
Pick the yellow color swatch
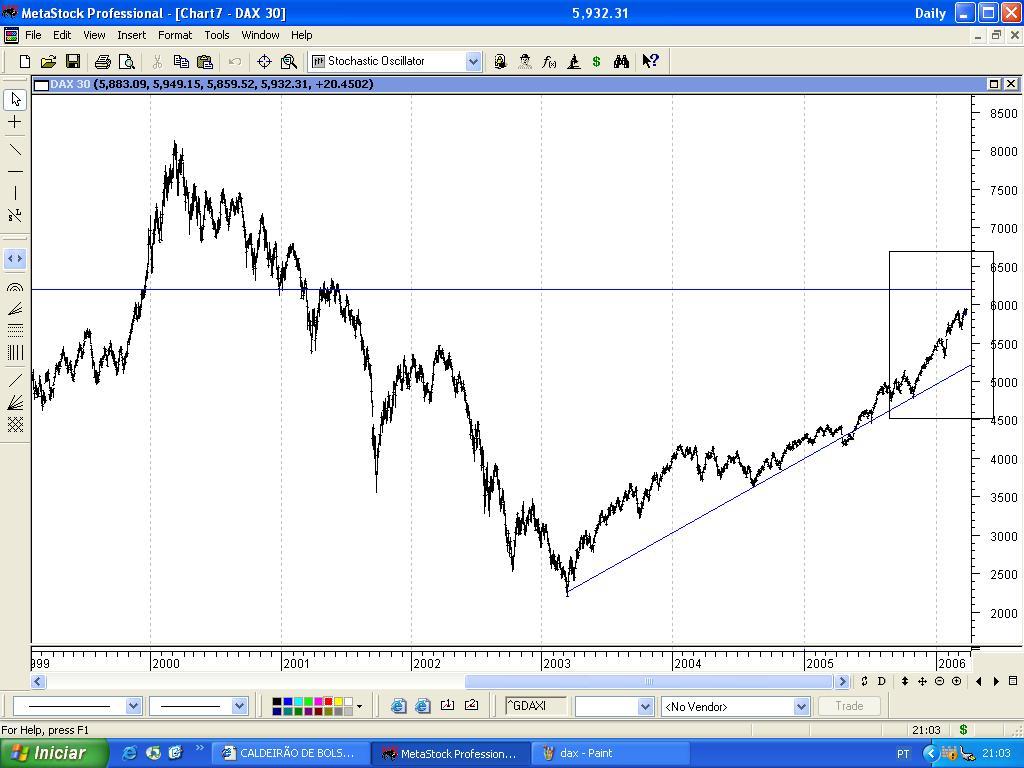[x=339, y=701]
